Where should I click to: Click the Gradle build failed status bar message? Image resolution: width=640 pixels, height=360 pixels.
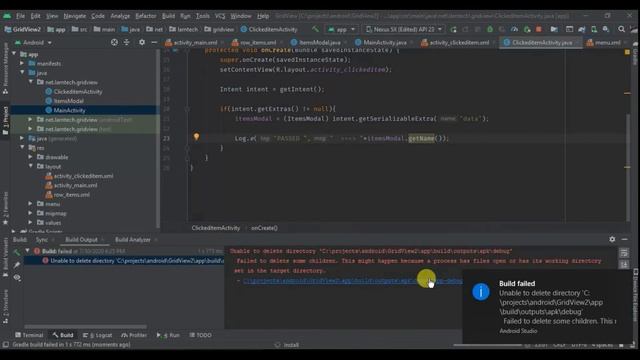click(71, 345)
